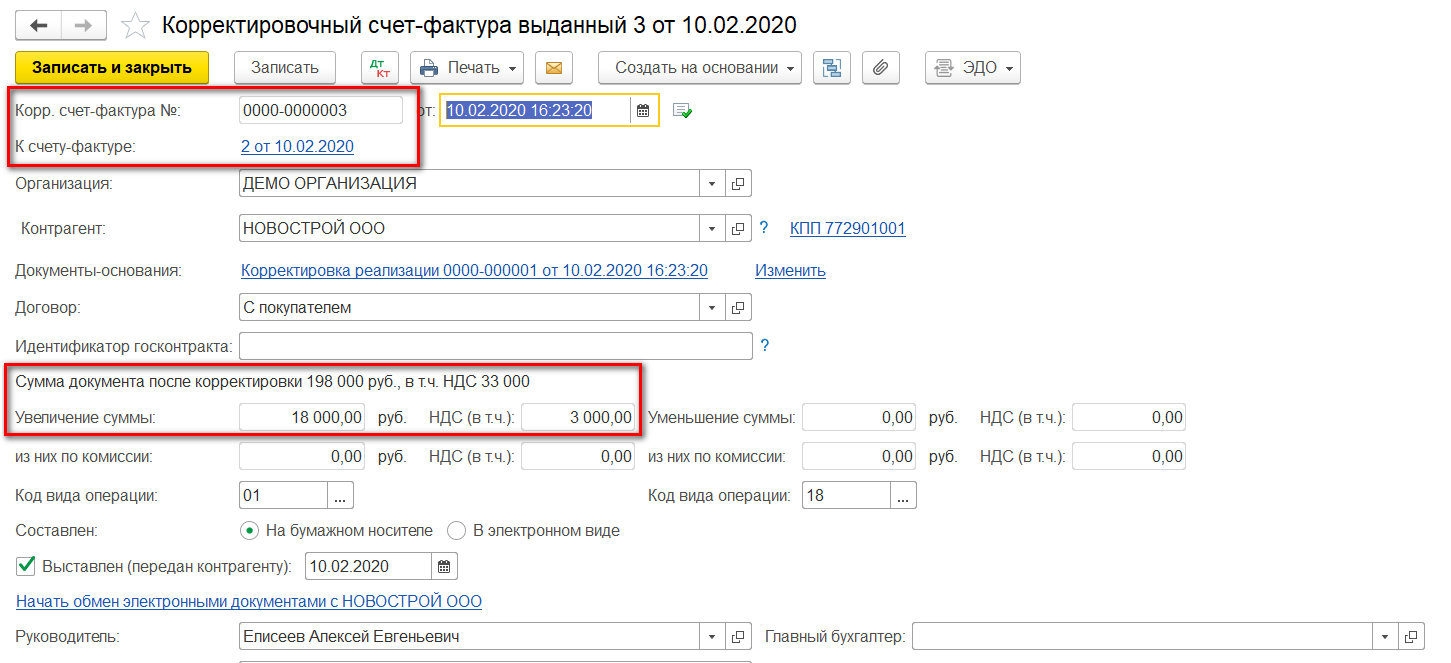Open the calendar picker next to the document date

pyautogui.click(x=643, y=111)
